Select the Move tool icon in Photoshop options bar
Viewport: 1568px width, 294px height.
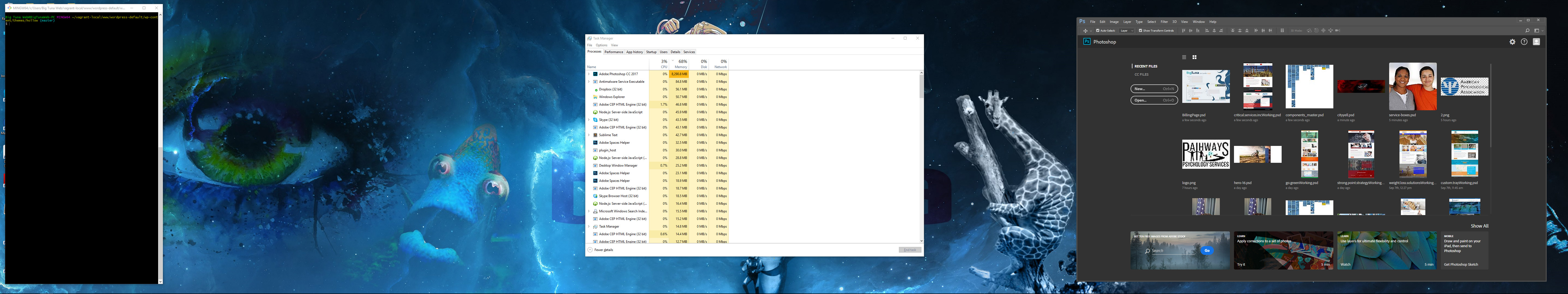point(1085,30)
